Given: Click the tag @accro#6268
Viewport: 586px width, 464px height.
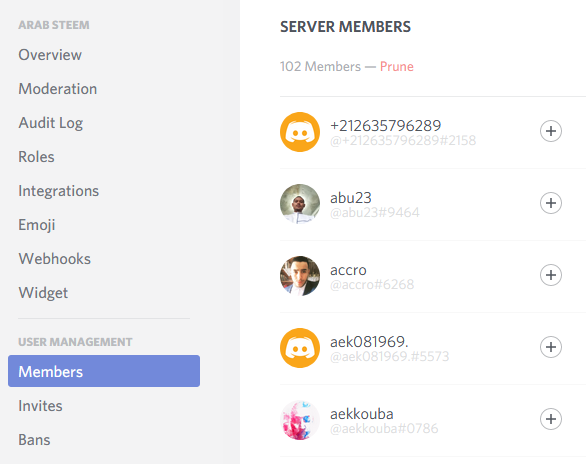Looking at the screenshot, I should point(372,285).
